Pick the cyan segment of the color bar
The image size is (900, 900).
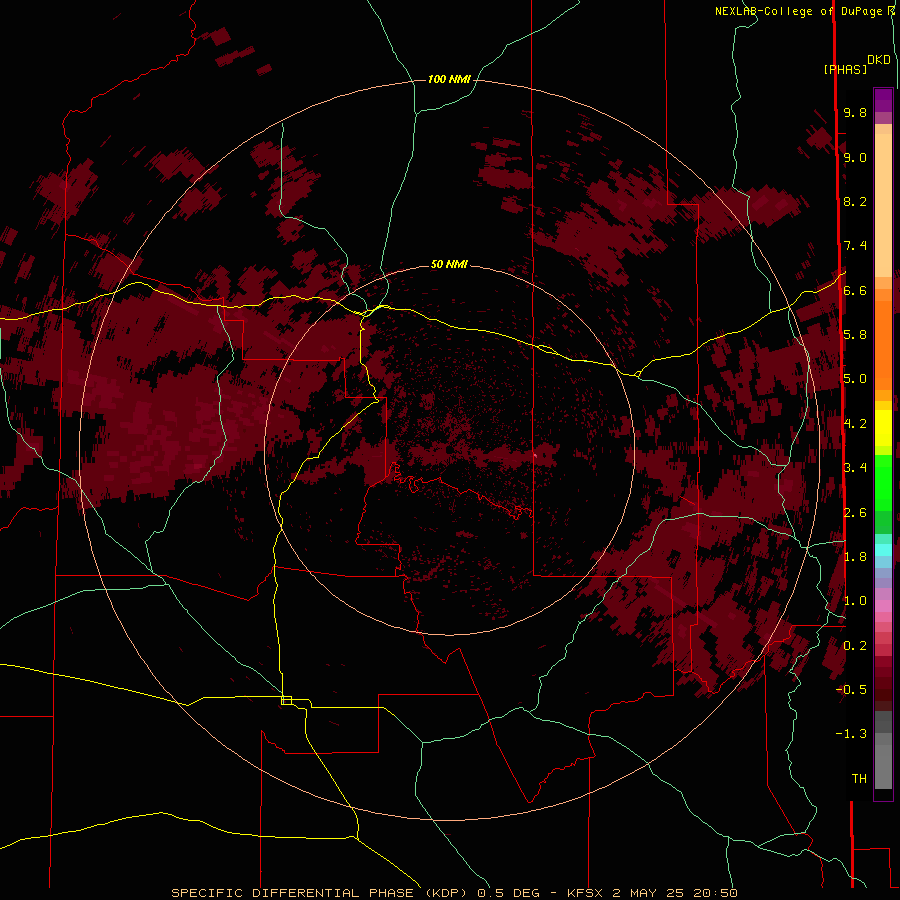pos(883,550)
